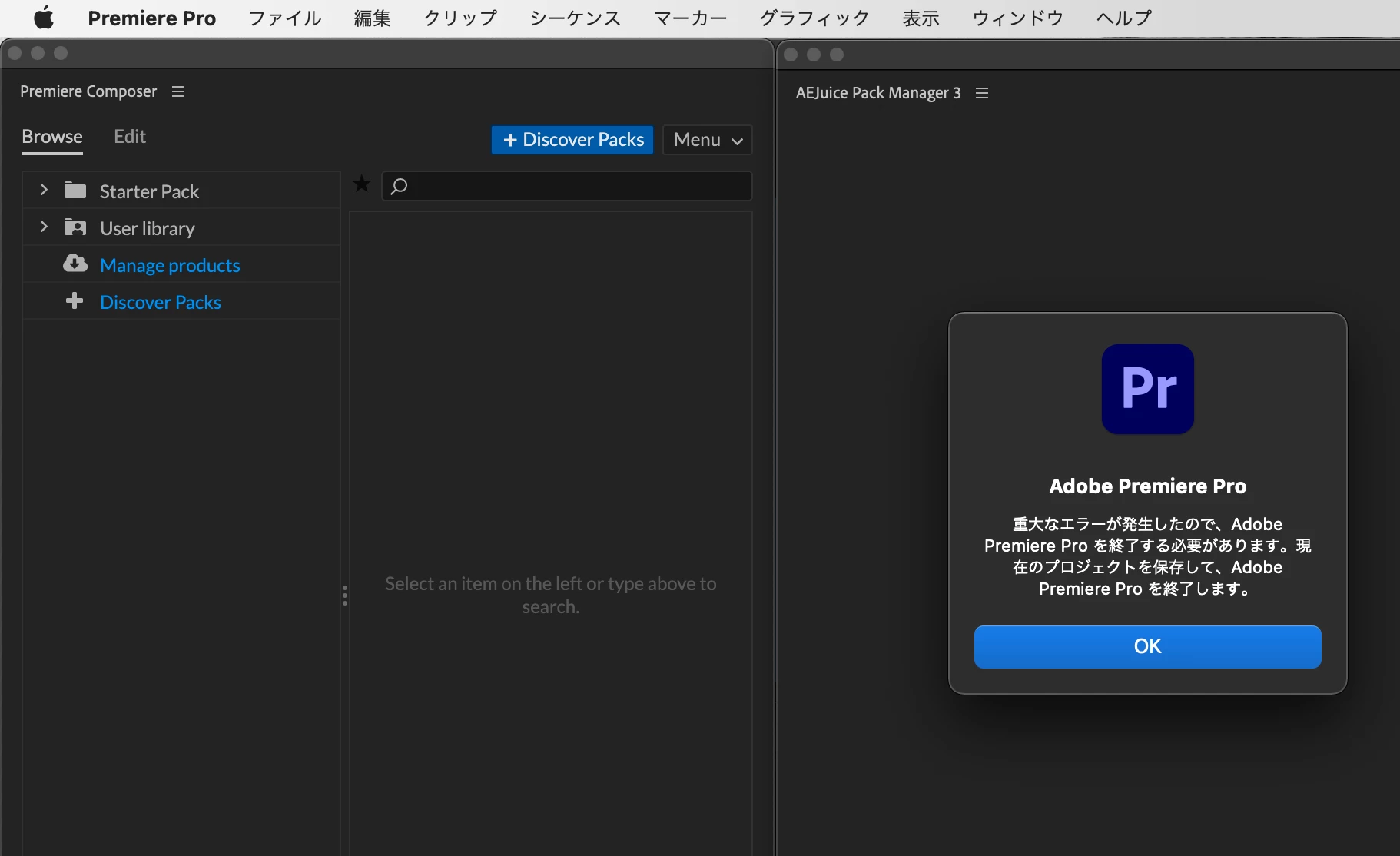Click the panel divider handle dots
Image resolution: width=1400 pixels, height=856 pixels.
pos(345,596)
